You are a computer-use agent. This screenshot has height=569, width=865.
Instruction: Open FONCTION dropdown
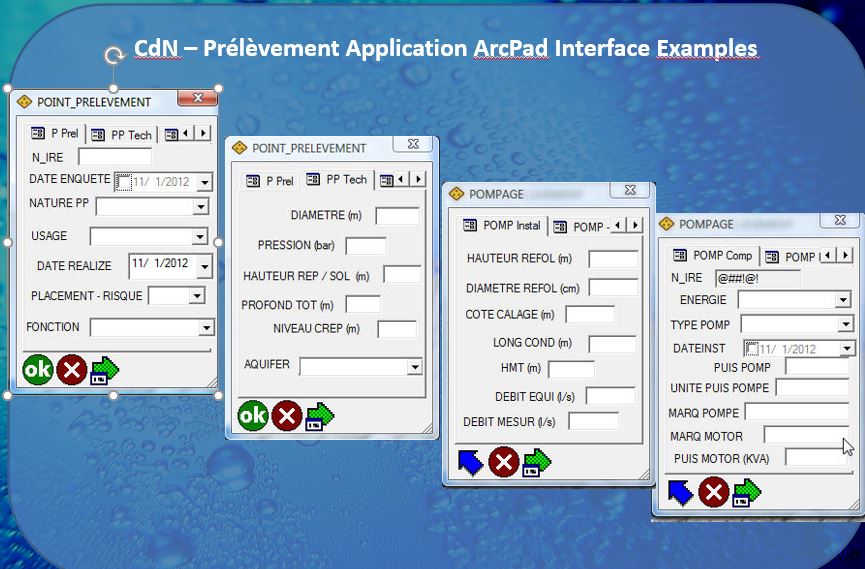[206, 327]
